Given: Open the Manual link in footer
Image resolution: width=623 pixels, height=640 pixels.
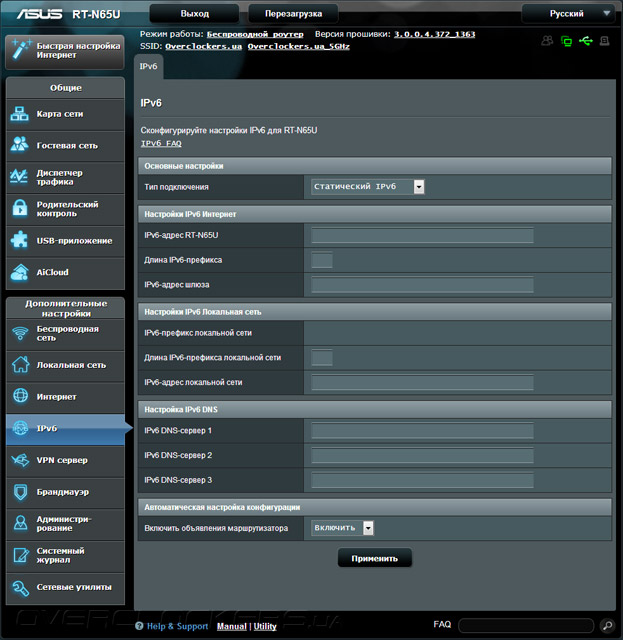Looking at the screenshot, I should (231, 626).
